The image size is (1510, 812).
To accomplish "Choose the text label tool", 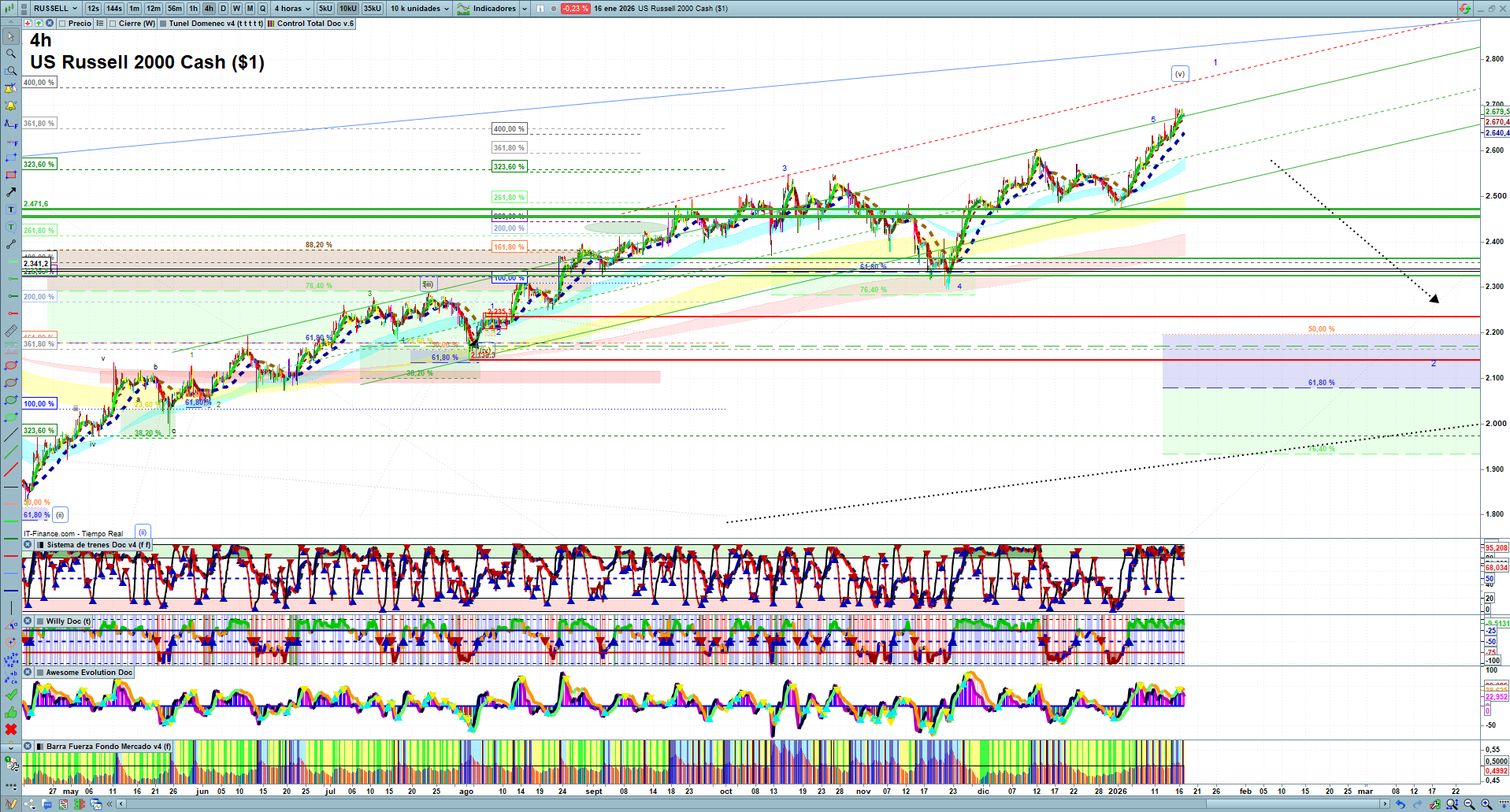I will point(11,209).
